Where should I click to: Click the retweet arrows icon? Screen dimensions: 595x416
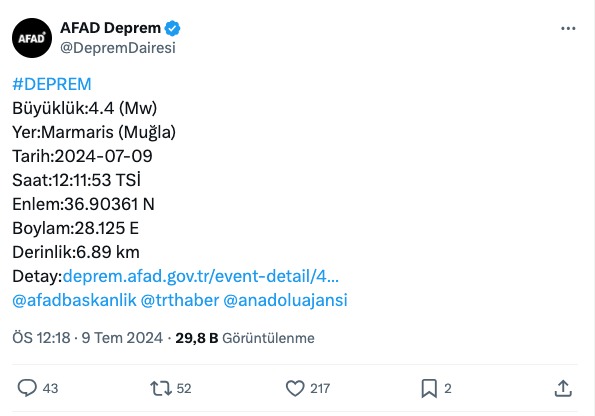[x=161, y=389]
